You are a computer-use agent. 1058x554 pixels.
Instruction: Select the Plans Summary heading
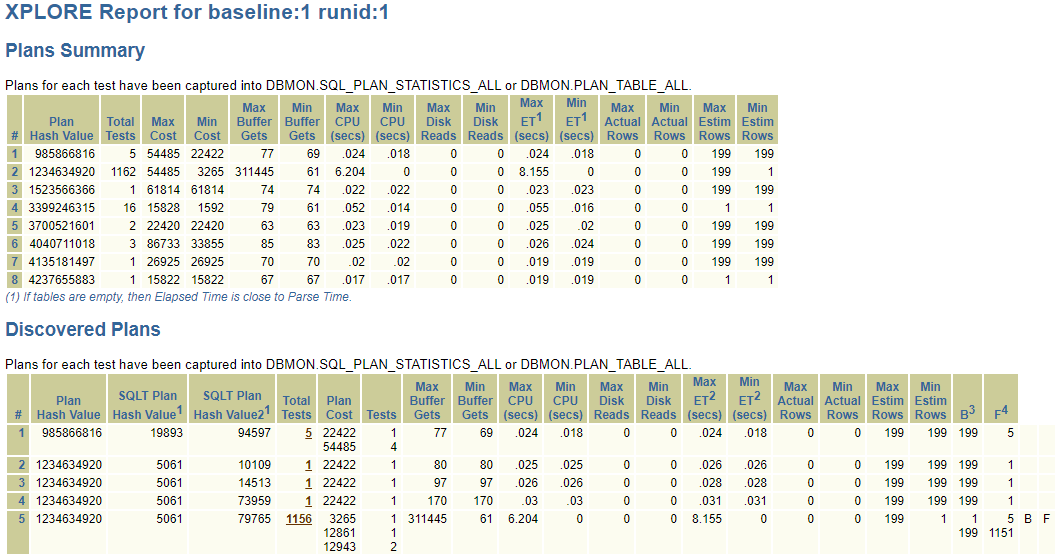point(75,51)
